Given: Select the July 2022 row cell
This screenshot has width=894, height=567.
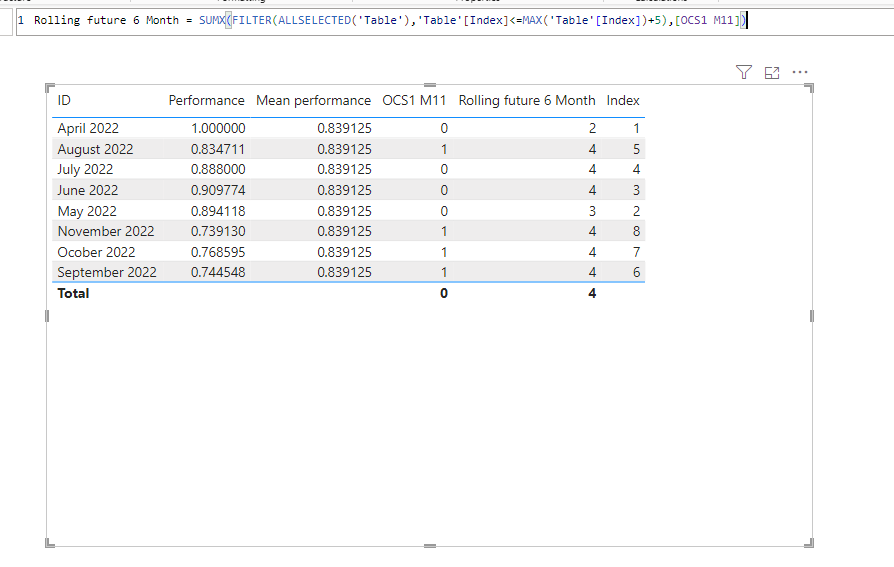Looking at the screenshot, I should (85, 169).
